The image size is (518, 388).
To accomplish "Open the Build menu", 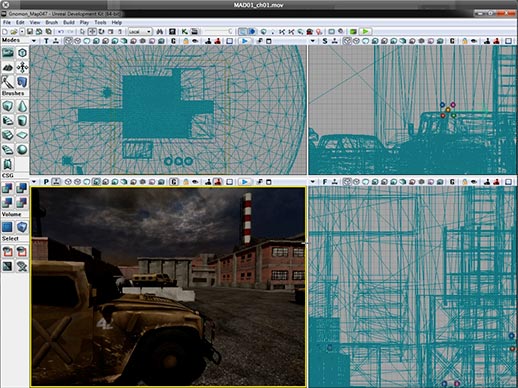I will (x=69, y=22).
